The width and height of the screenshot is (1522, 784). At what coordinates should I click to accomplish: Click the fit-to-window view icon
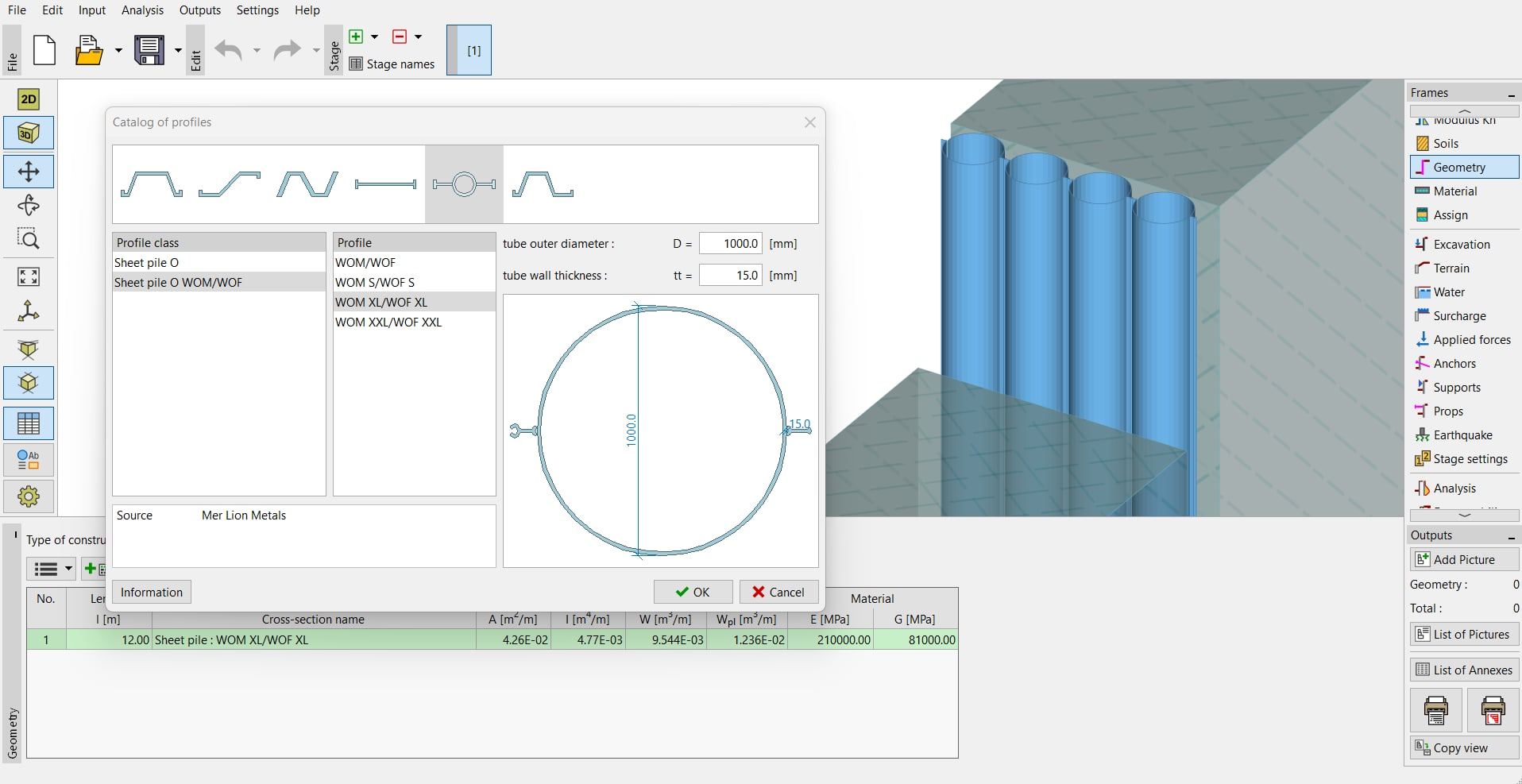coord(29,276)
